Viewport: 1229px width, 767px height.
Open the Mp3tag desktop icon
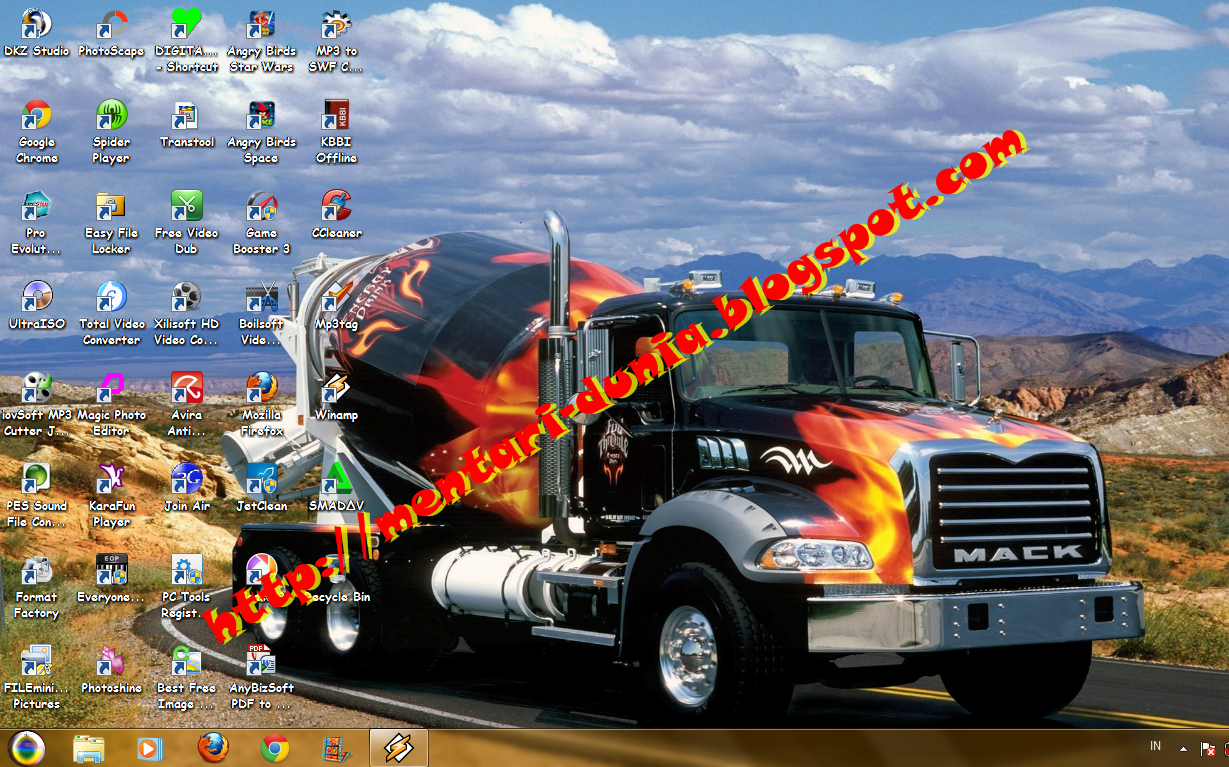[x=336, y=306]
